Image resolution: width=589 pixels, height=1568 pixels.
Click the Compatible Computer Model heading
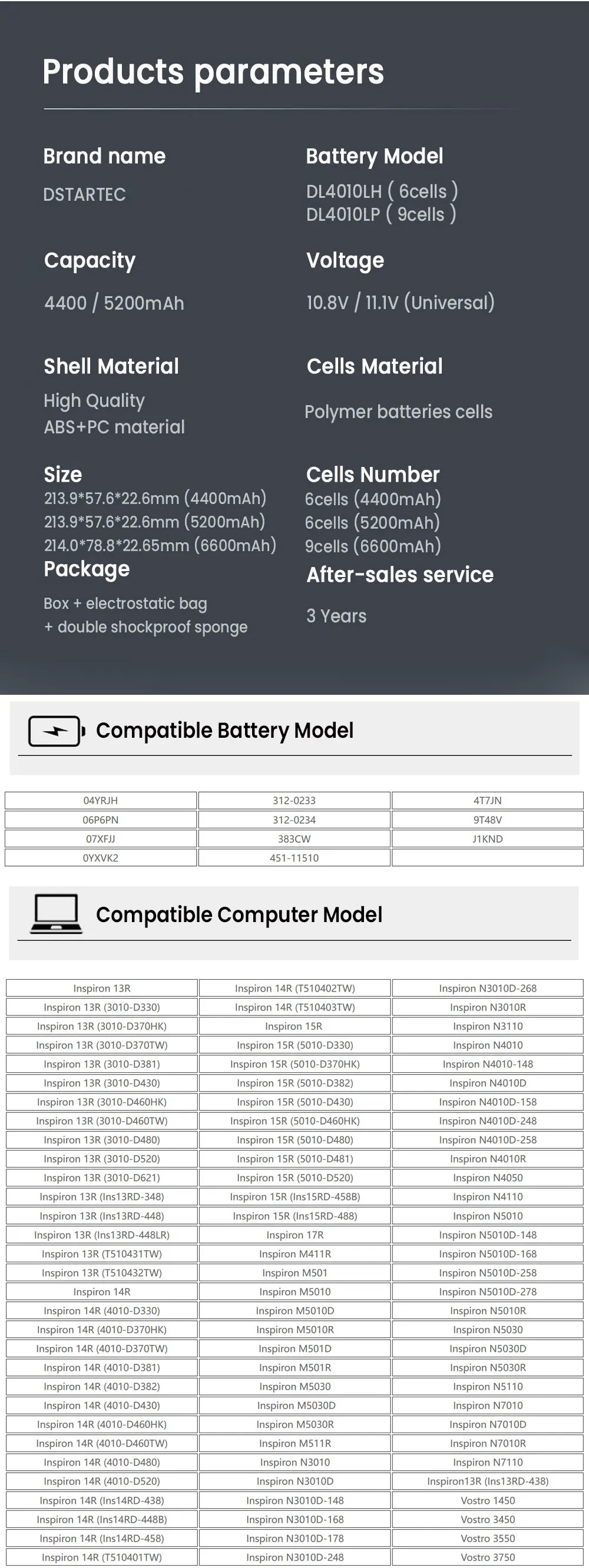(x=239, y=914)
